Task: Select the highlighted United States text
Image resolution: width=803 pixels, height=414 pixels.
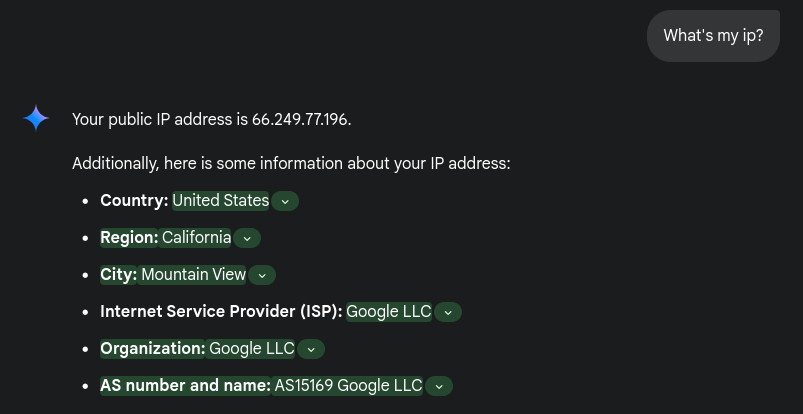Action: click(x=221, y=200)
